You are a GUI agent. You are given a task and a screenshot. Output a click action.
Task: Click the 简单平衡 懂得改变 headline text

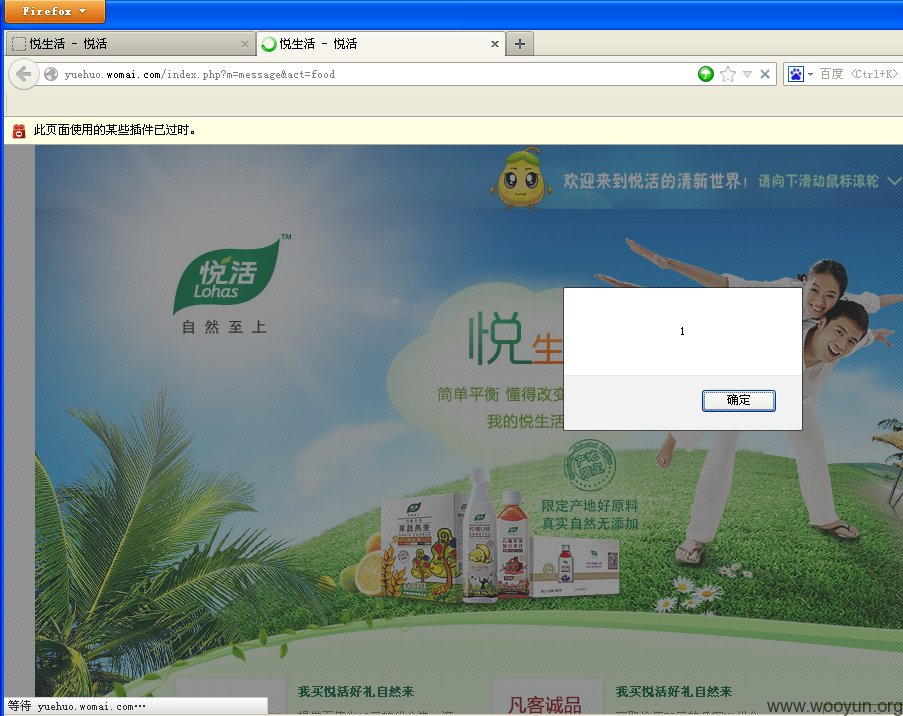pos(500,394)
